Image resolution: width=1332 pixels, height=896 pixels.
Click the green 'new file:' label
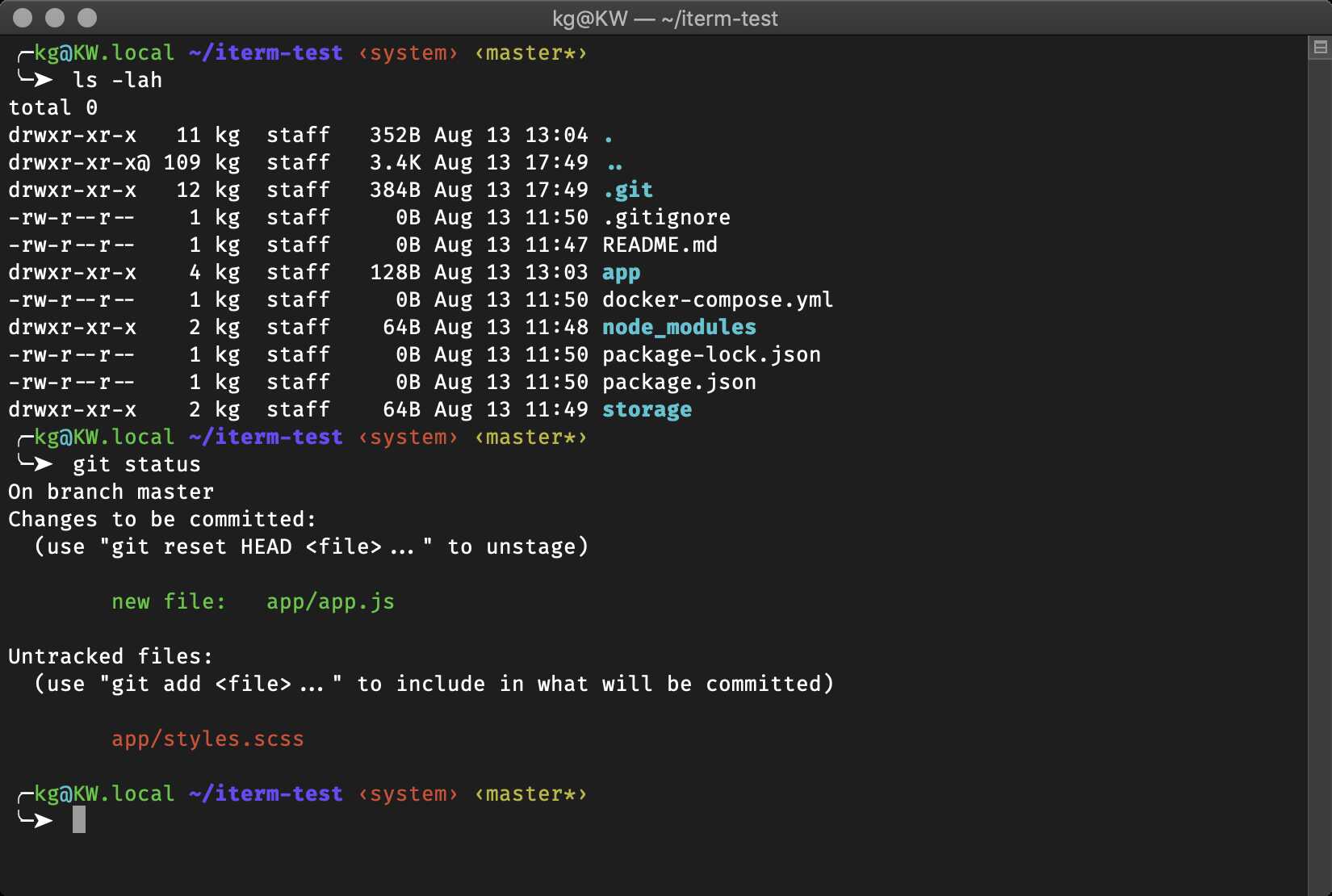[x=169, y=602]
